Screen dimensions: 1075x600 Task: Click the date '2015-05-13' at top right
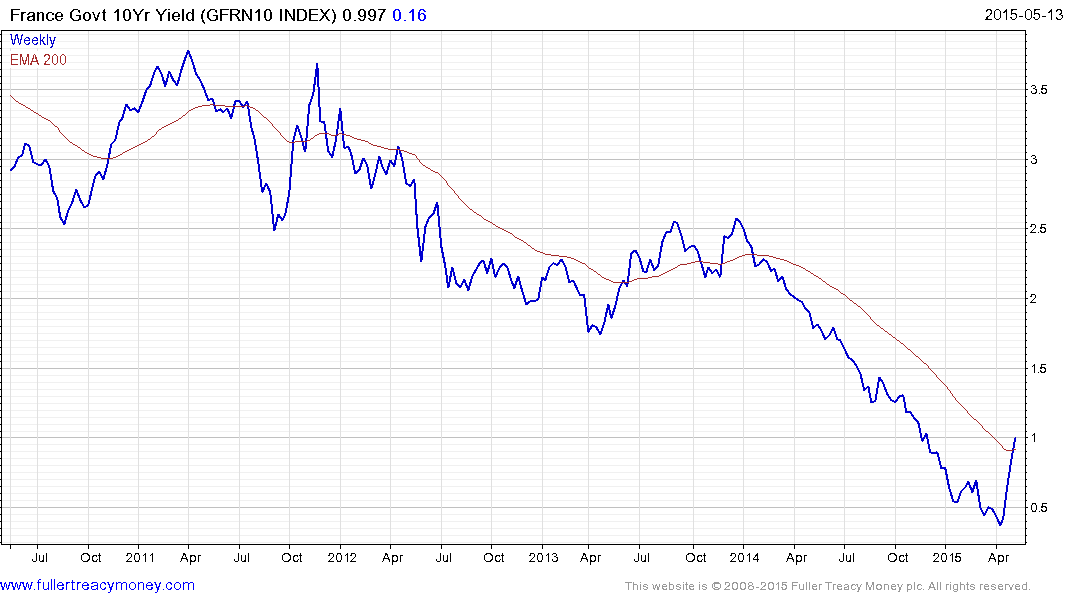1024,15
